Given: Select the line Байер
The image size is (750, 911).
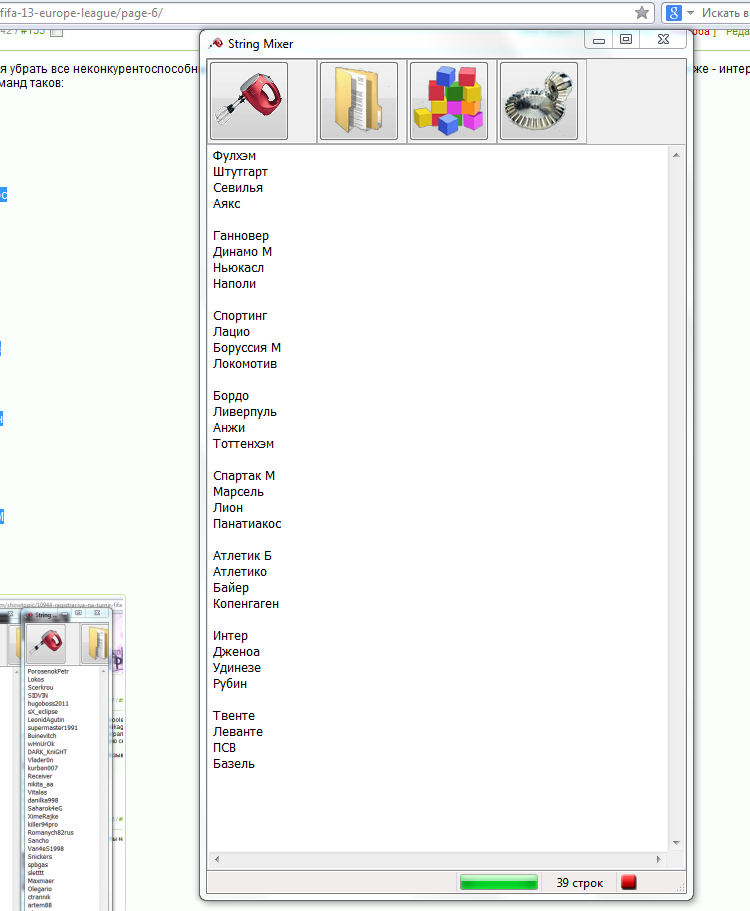Looking at the screenshot, I should (x=231, y=587).
